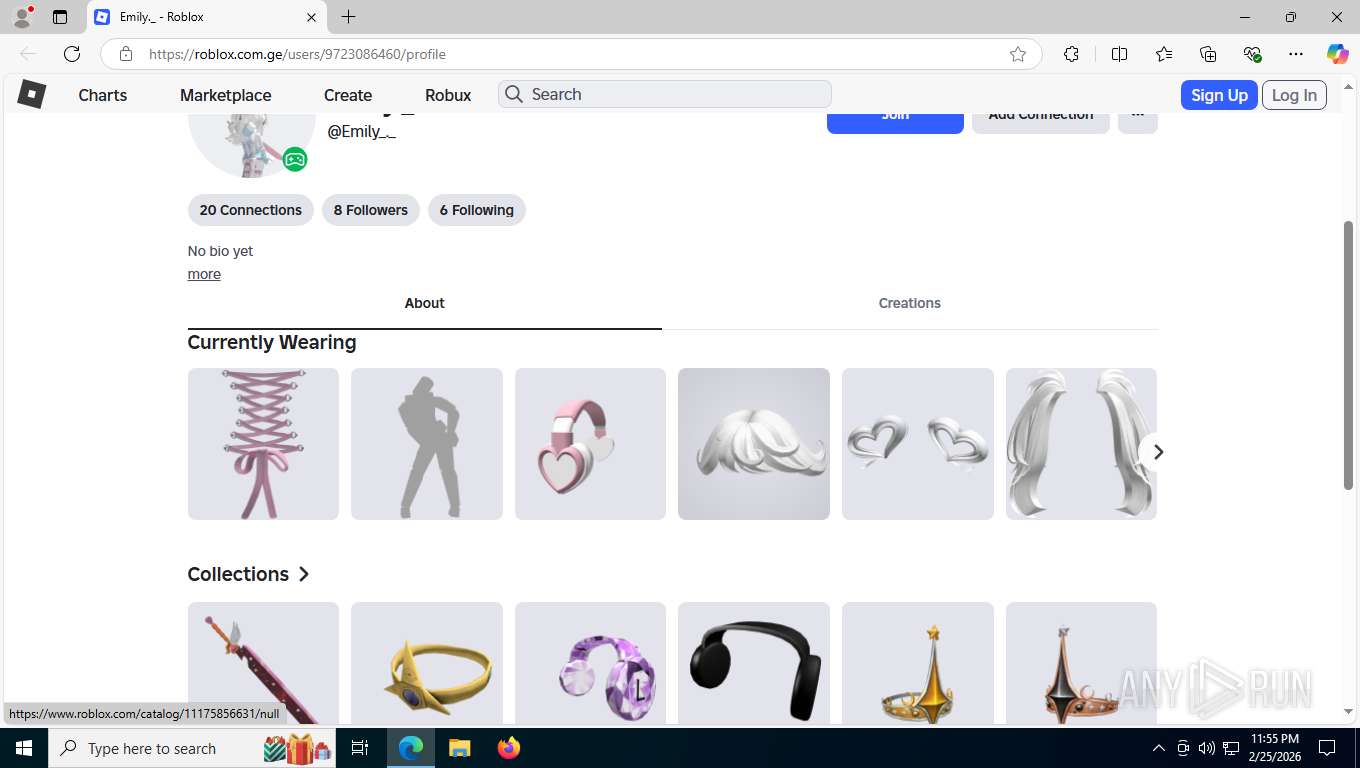Open the Robux menu item
1360x768 pixels.
click(448, 95)
